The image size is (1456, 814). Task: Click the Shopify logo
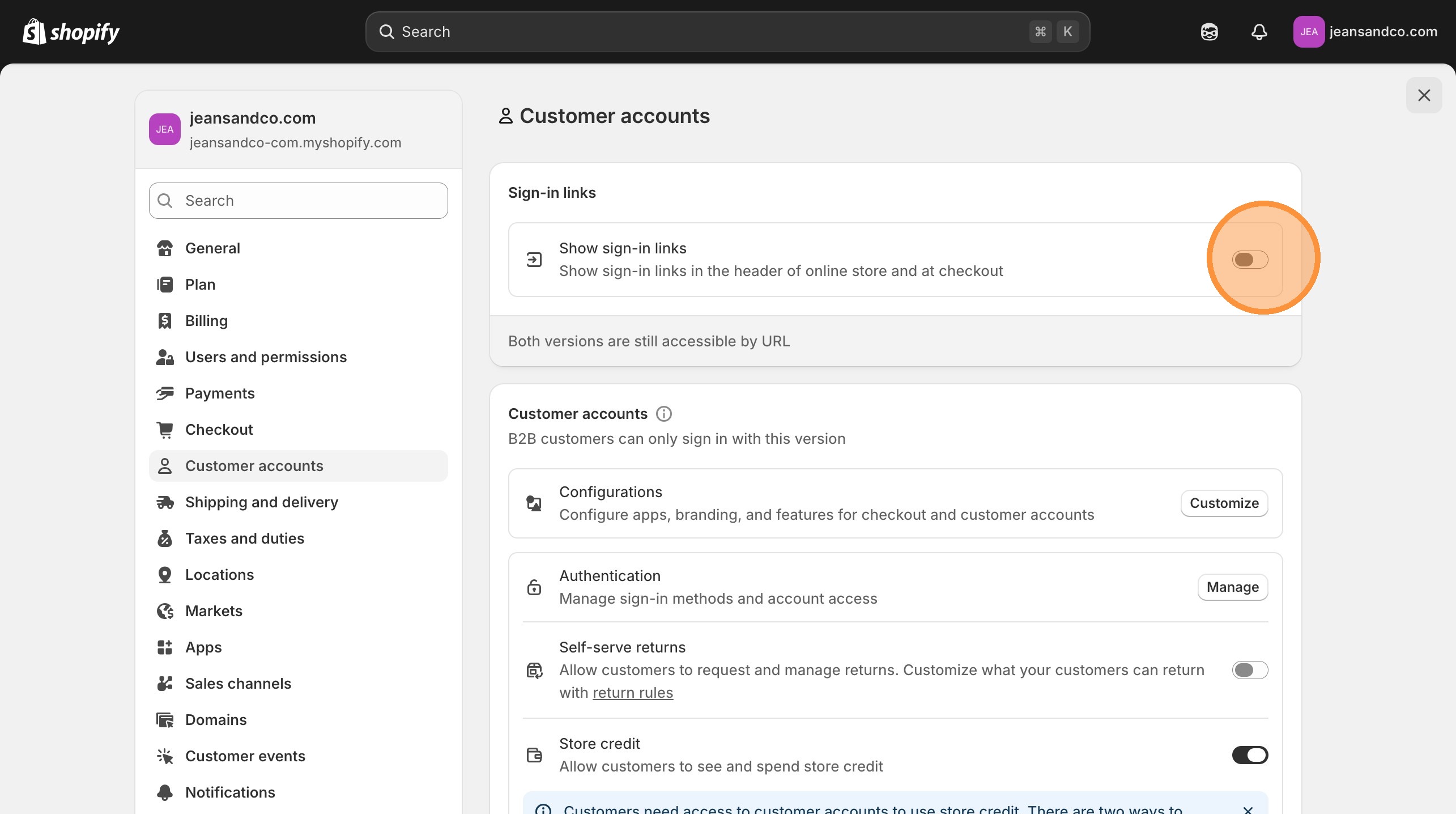pyautogui.click(x=70, y=31)
